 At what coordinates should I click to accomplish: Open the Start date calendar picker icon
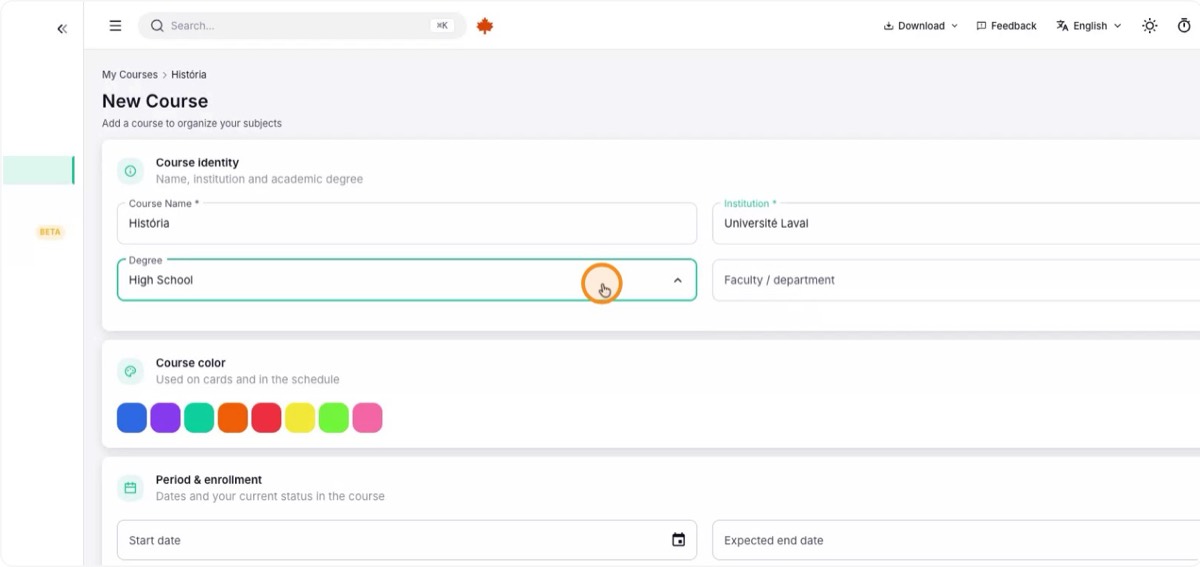[678, 540]
